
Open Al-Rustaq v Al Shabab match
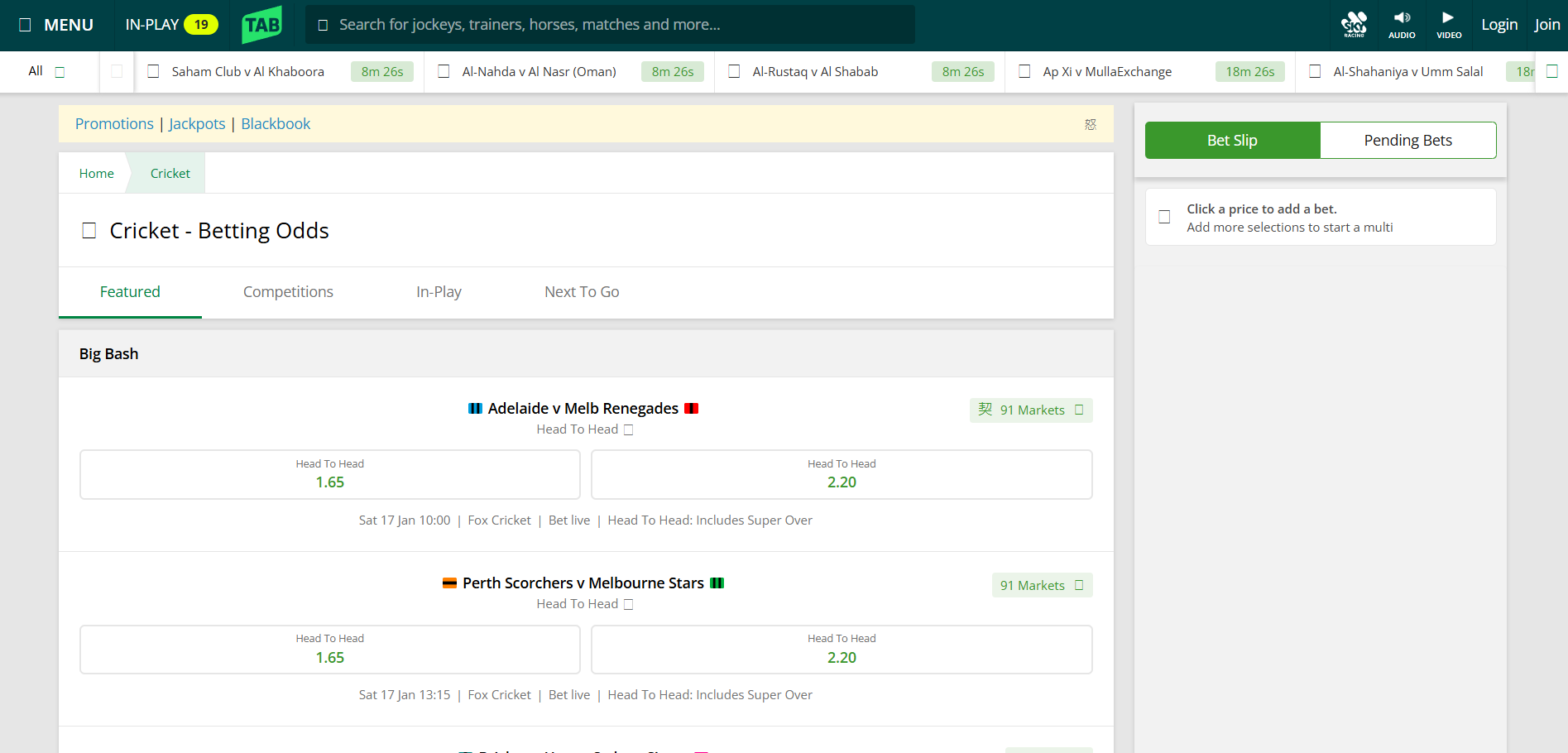pyautogui.click(x=860, y=72)
